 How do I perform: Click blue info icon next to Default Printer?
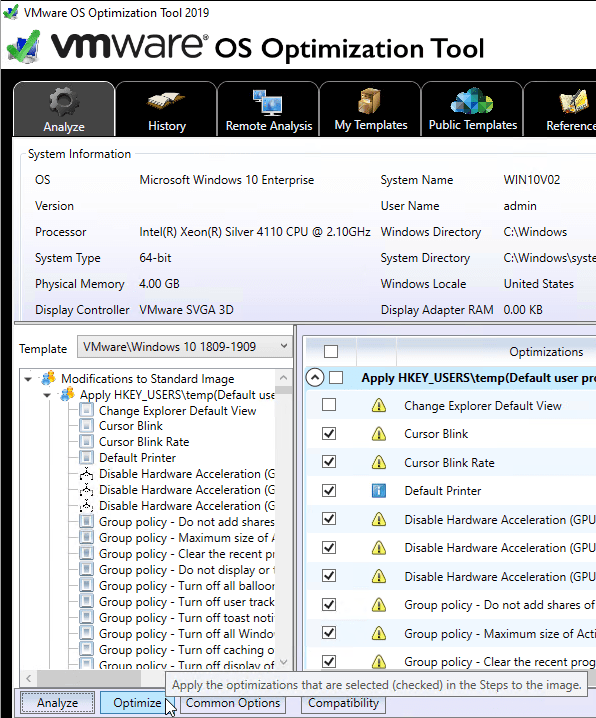(x=379, y=491)
